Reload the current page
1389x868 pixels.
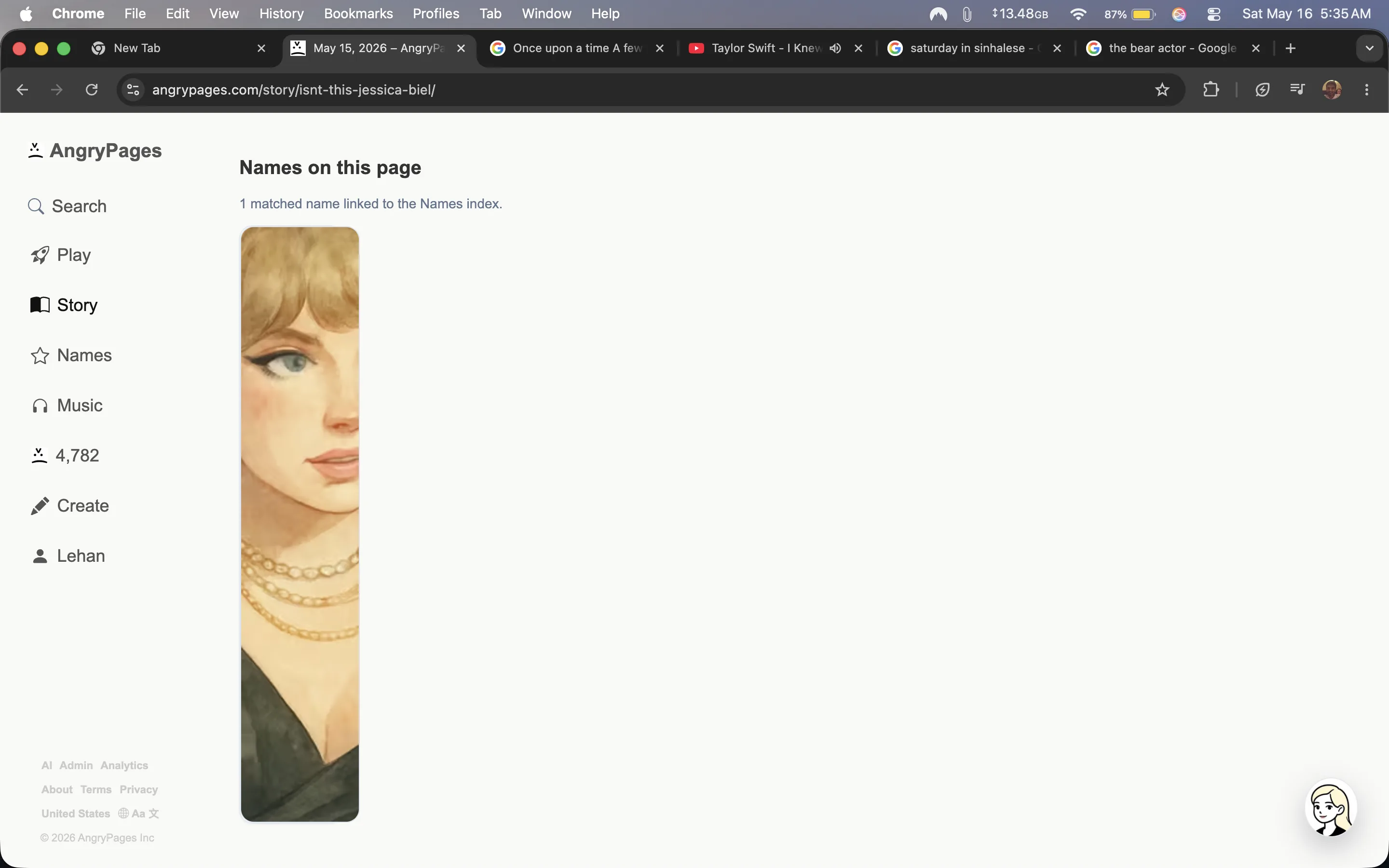point(92,90)
